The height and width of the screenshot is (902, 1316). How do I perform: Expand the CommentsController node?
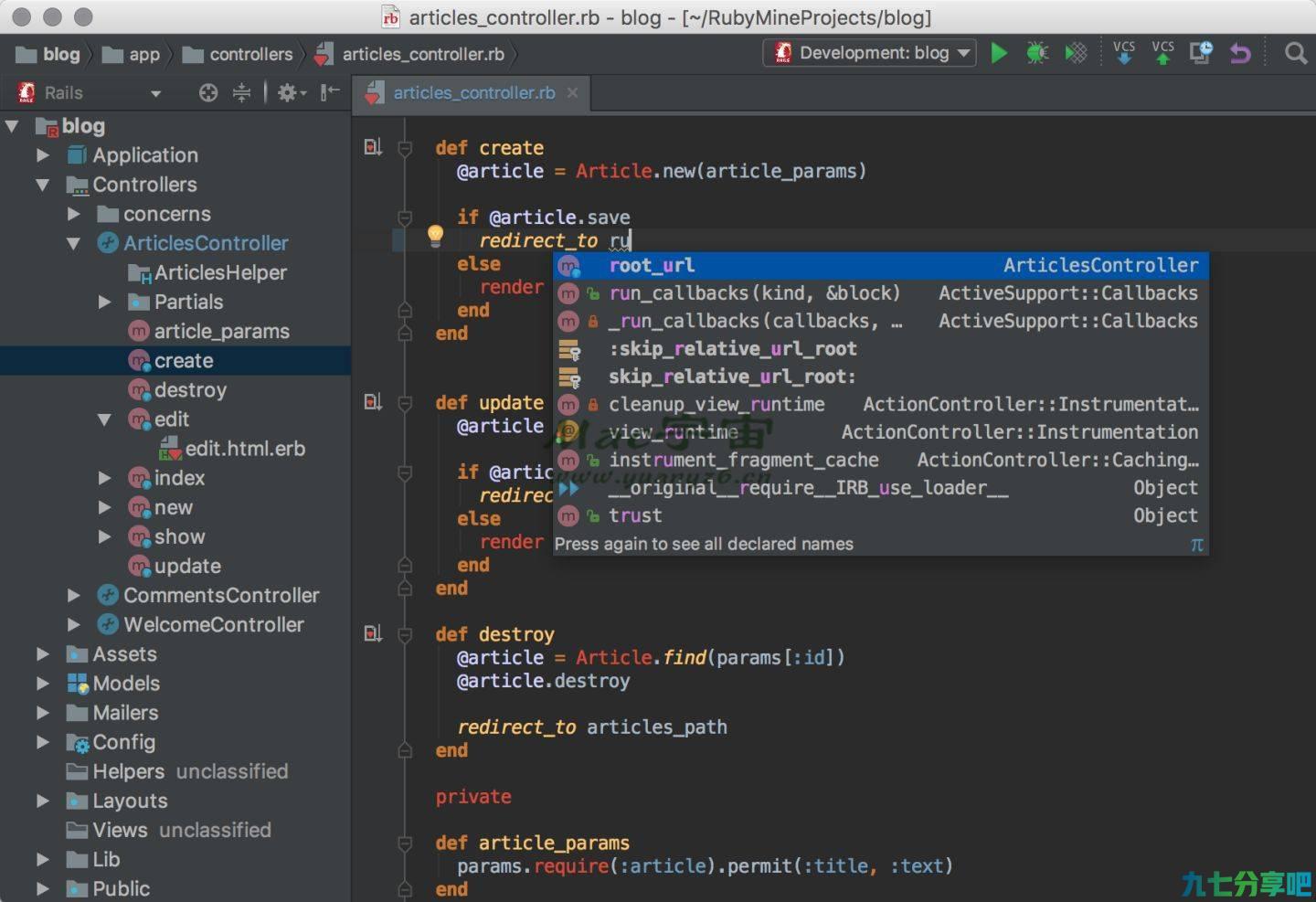(73, 595)
